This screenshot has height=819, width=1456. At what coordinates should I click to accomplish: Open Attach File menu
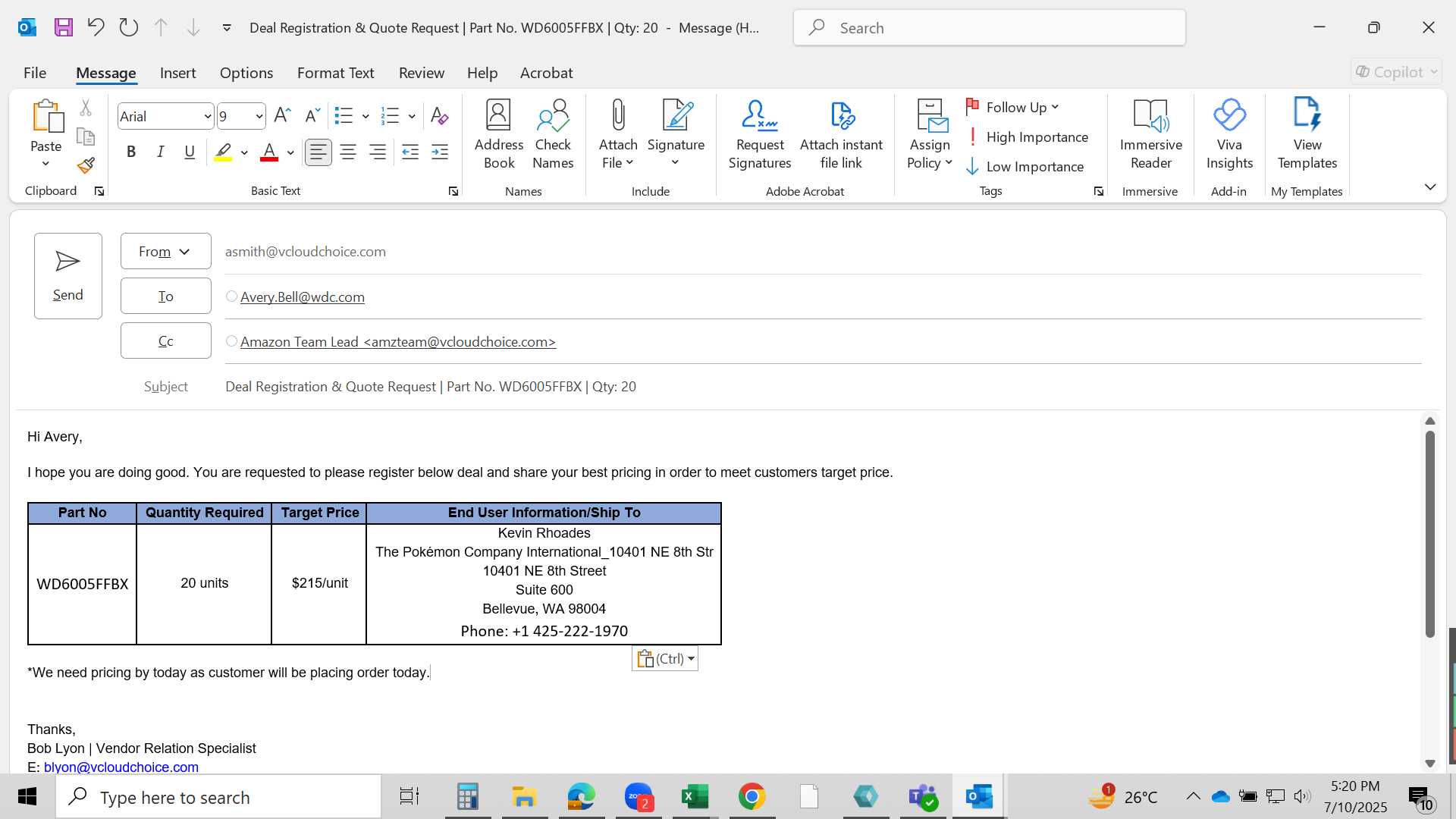[x=618, y=135]
